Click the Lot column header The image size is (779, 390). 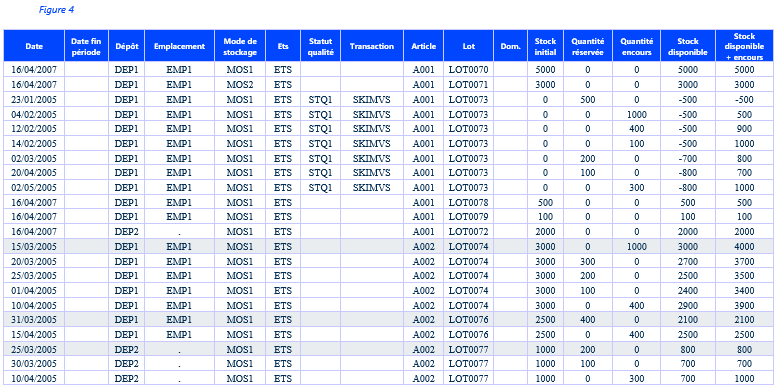[x=468, y=46]
